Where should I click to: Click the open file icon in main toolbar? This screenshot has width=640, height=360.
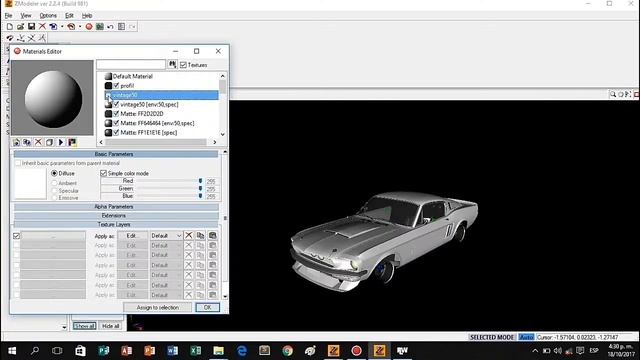click(x=20, y=27)
